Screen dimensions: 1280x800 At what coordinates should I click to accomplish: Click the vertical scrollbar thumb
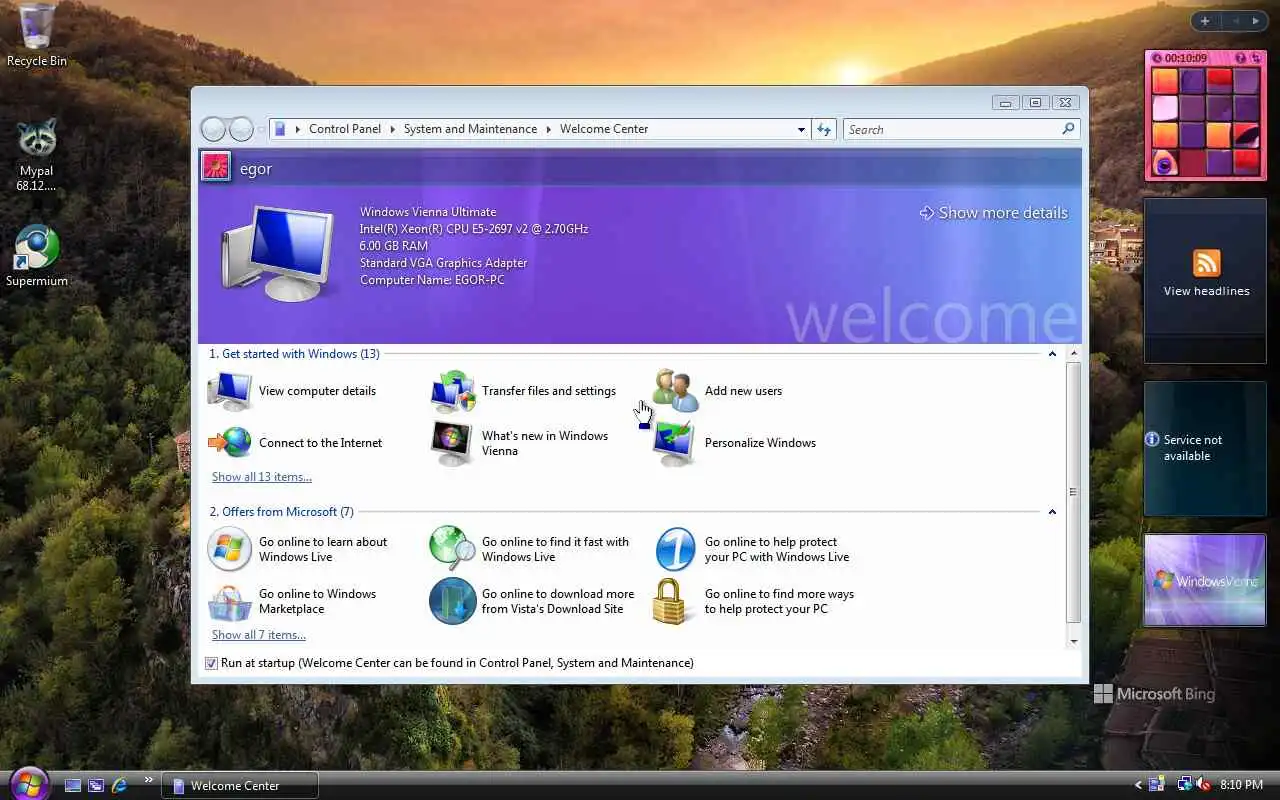point(1074,492)
